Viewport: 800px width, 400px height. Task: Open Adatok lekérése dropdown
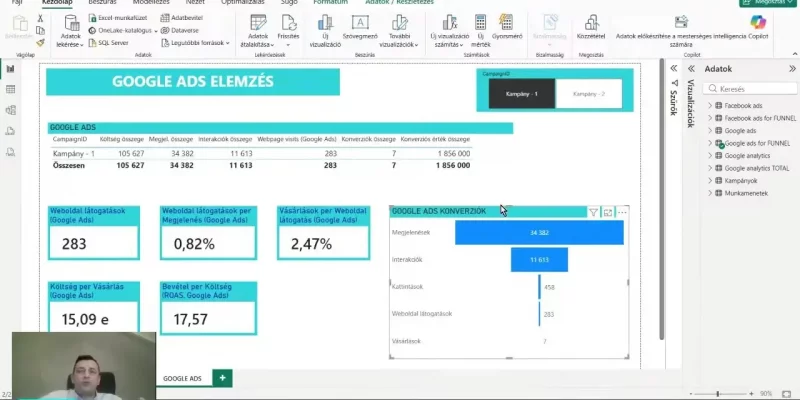(x=71, y=33)
